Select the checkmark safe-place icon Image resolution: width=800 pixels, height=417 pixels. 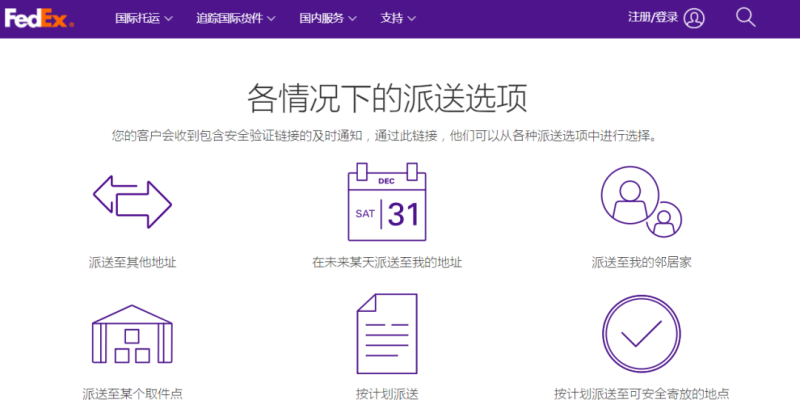[x=641, y=335]
